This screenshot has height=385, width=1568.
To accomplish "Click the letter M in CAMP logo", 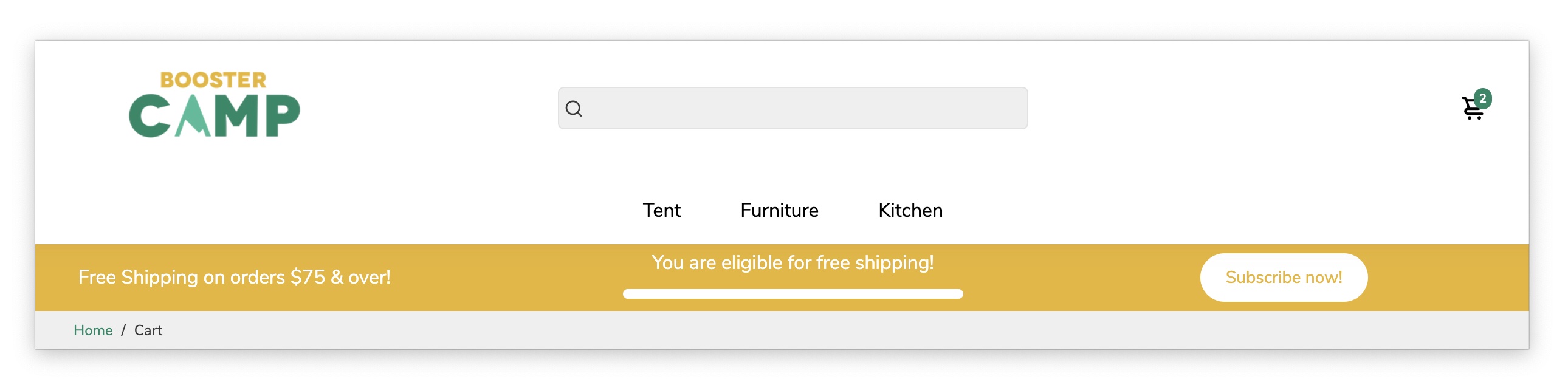I will (238, 115).
